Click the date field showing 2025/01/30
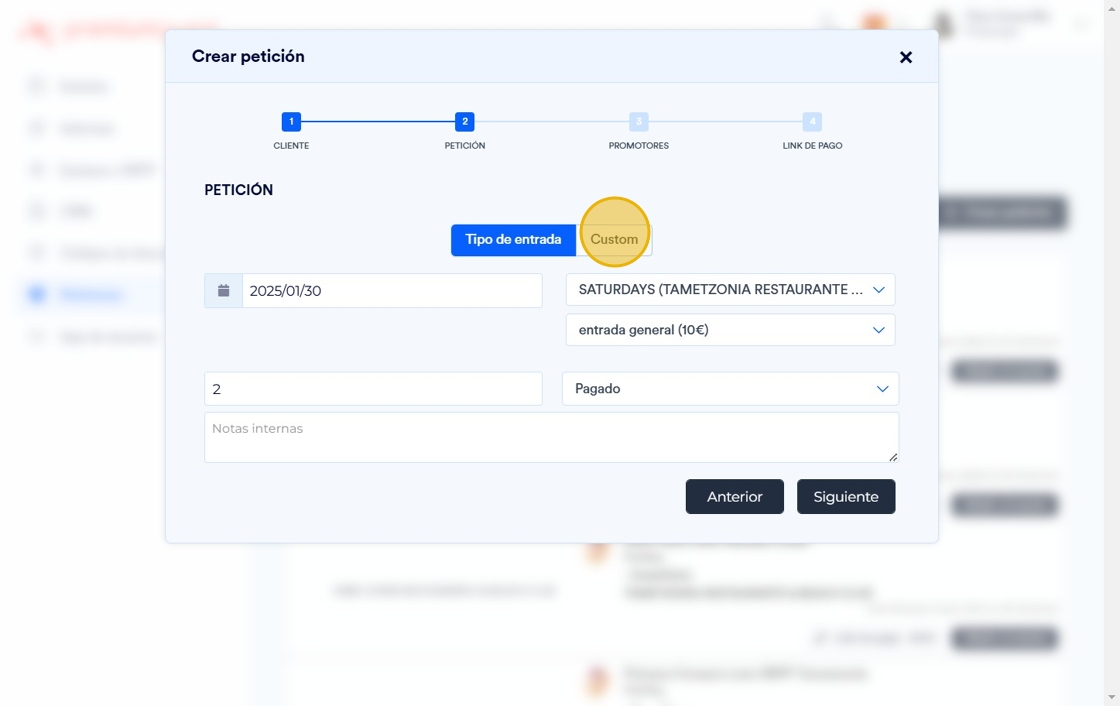The image size is (1120, 706). click(x=392, y=291)
